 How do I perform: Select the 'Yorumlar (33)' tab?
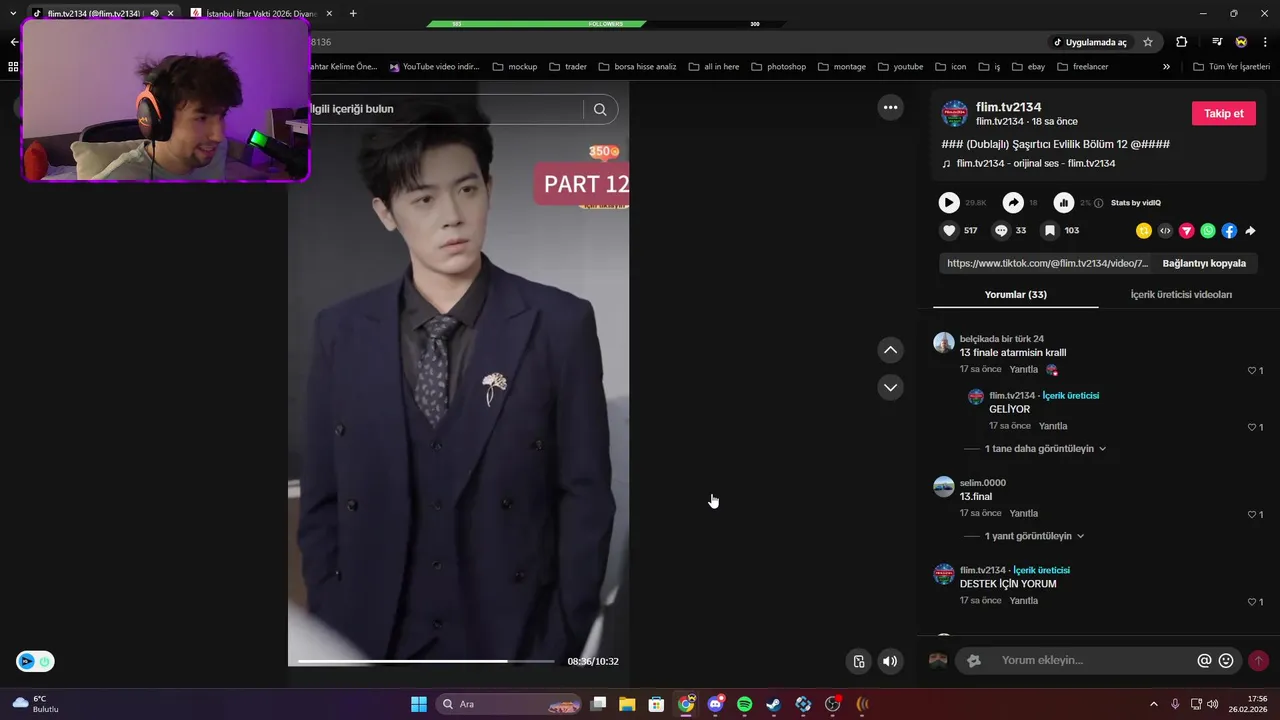1015,295
